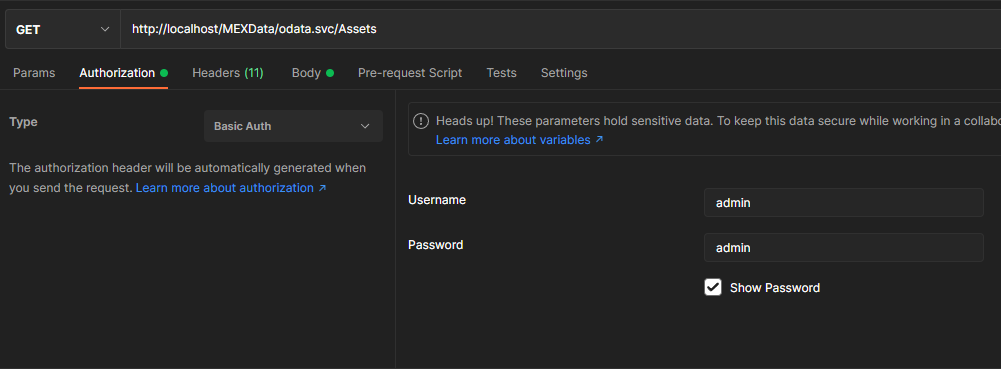The width and height of the screenshot is (1001, 369).
Task: Click the Password label
Action: [x=435, y=245]
